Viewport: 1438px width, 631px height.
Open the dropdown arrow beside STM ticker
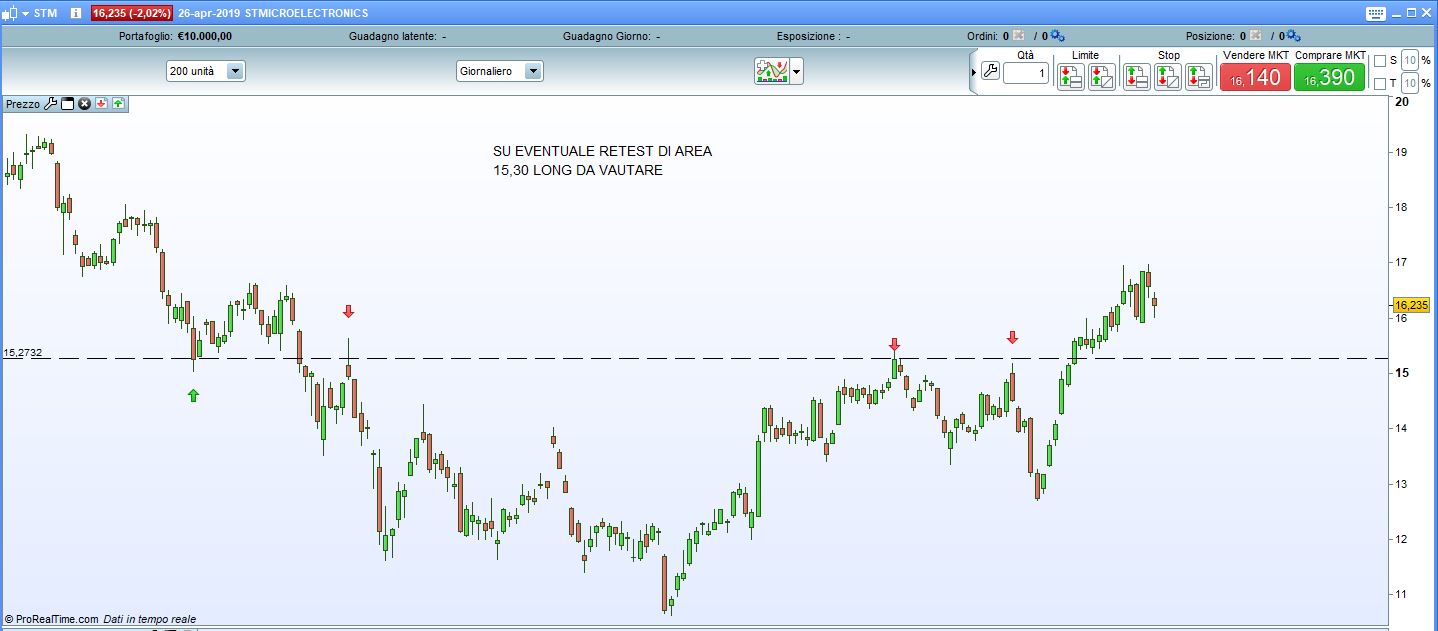(25, 14)
